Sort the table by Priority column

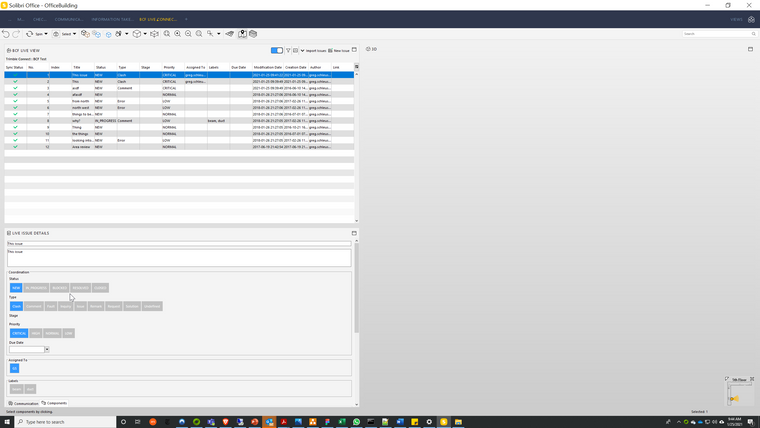(169, 67)
